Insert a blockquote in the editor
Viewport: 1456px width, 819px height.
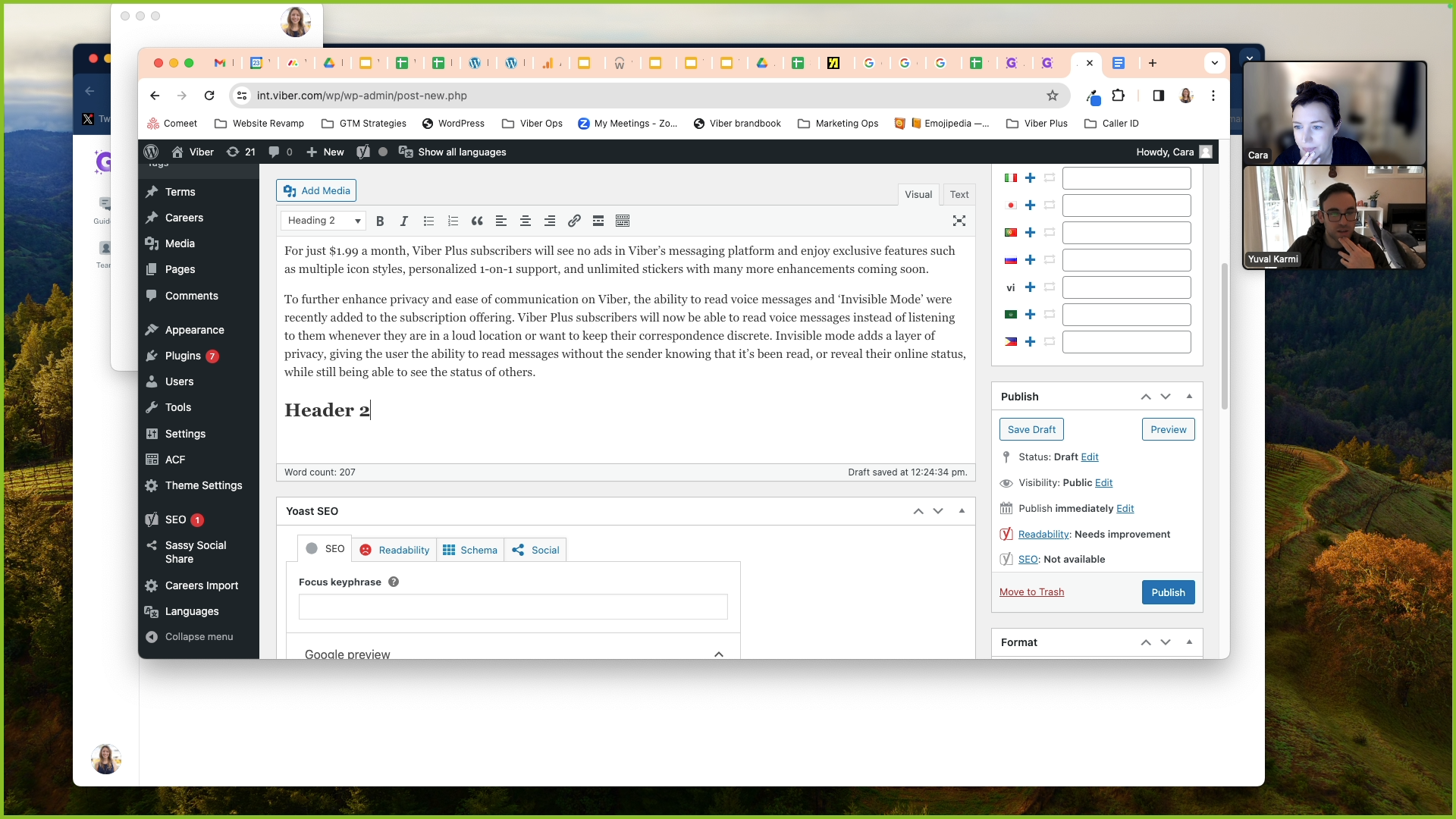click(477, 221)
